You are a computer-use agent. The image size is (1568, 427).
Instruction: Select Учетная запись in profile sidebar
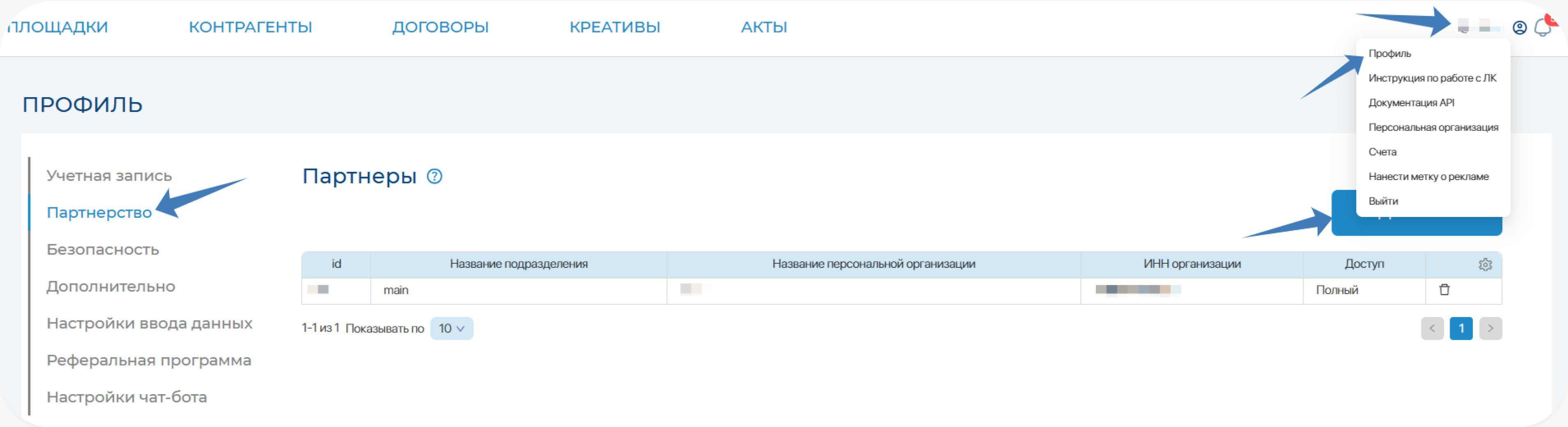[109, 176]
